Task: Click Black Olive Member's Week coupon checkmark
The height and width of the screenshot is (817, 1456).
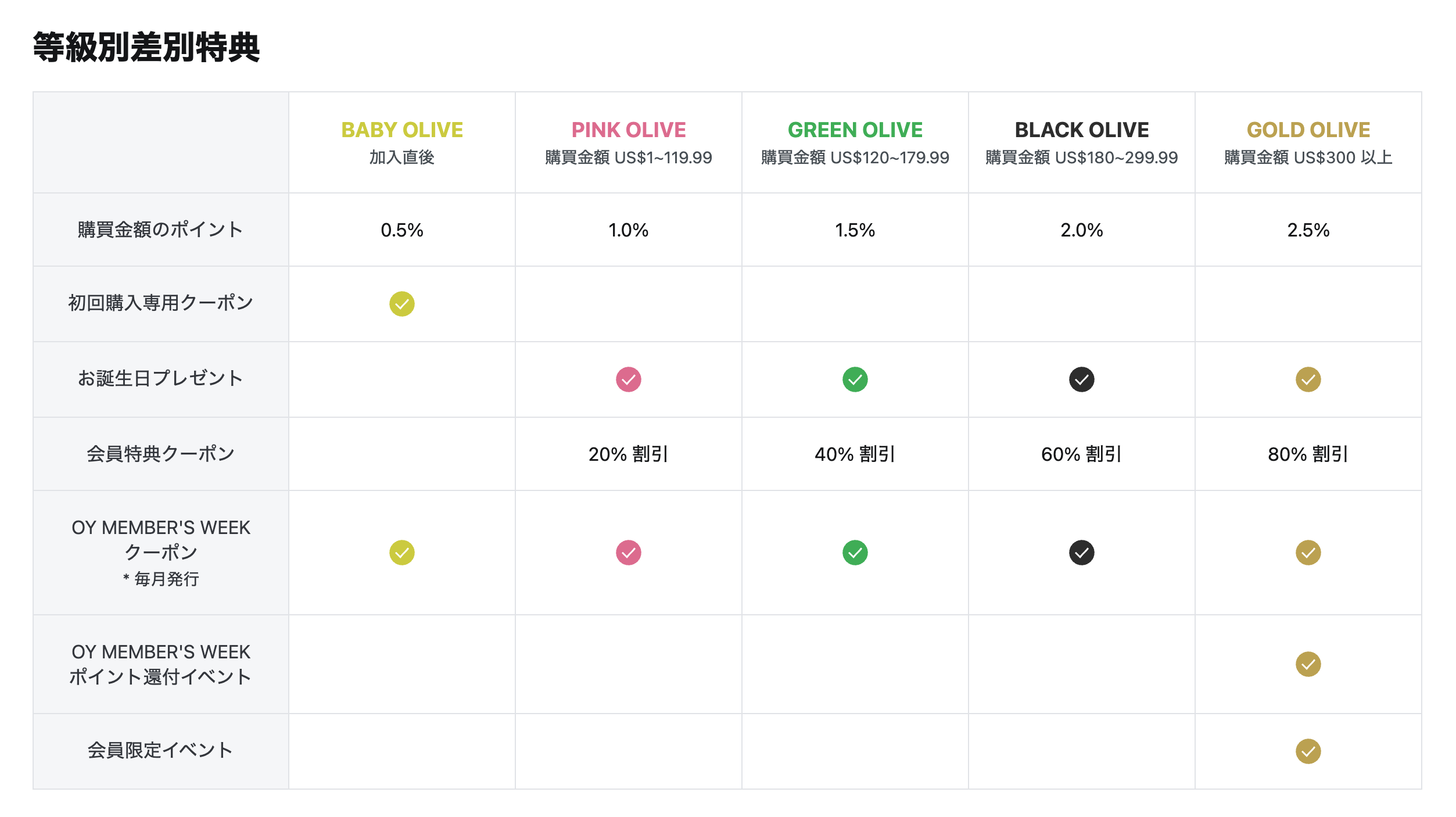Action: (x=1082, y=553)
